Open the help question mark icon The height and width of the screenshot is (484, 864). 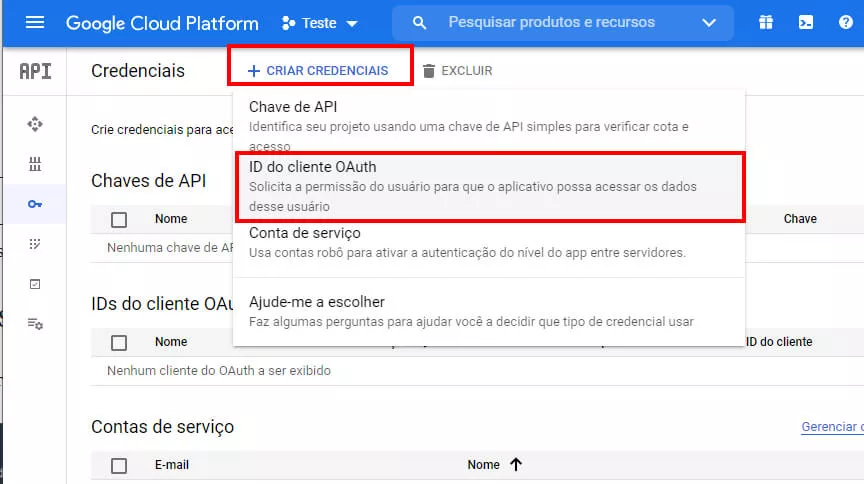[x=845, y=23]
